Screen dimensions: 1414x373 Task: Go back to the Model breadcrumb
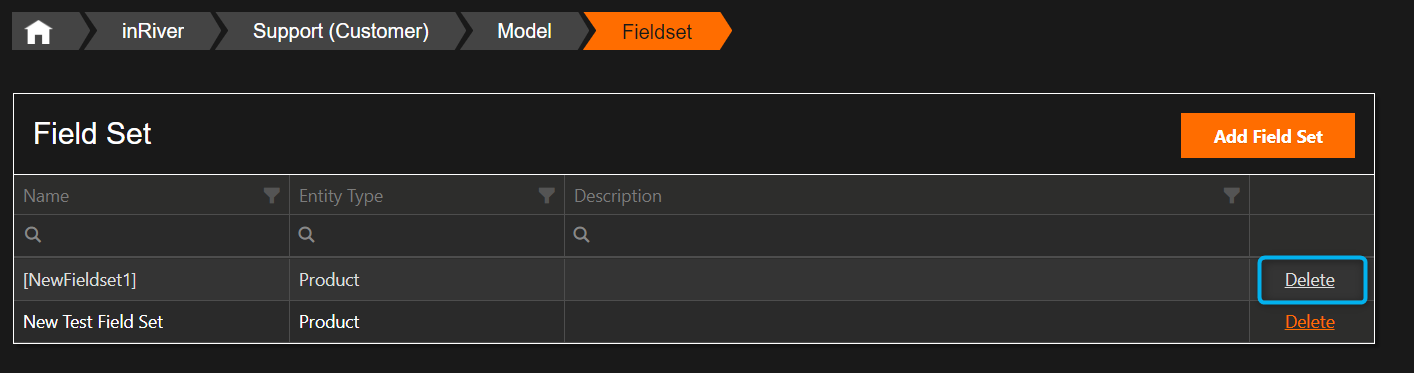(x=524, y=32)
